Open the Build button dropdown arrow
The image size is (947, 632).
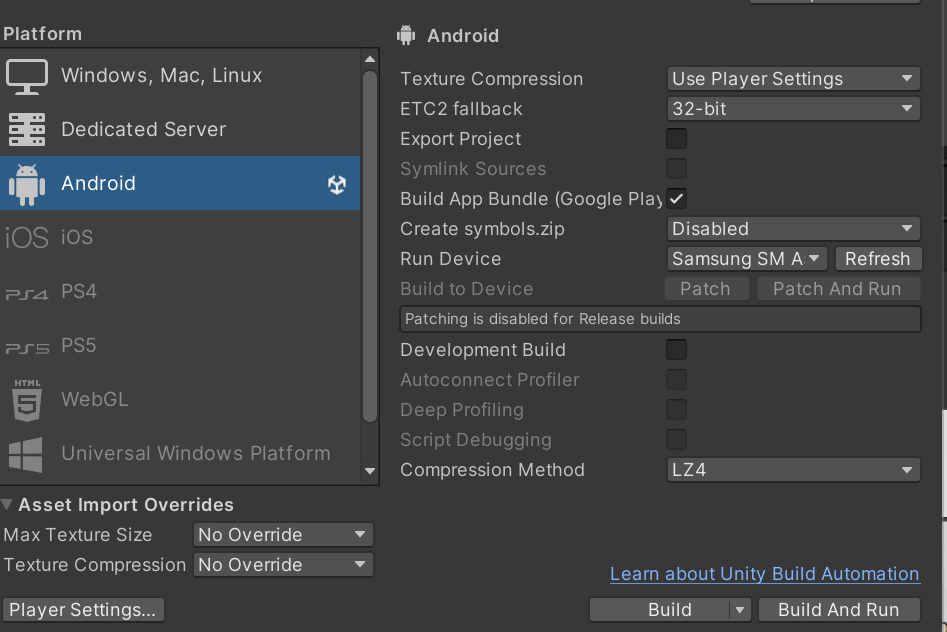point(740,610)
